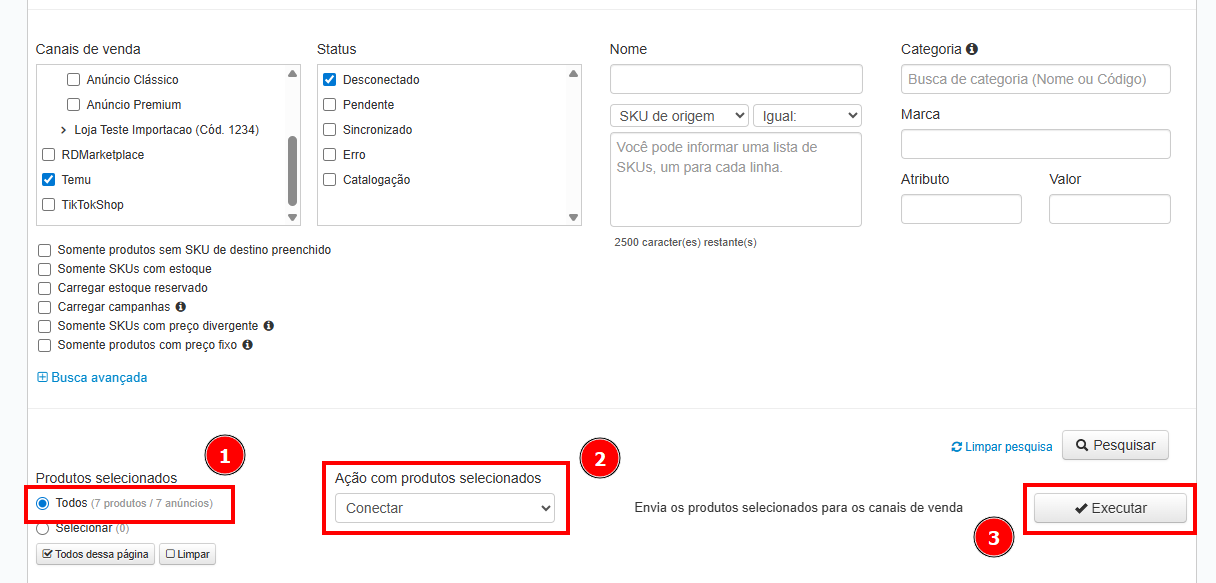Click the info icon next to Categoria
The width and height of the screenshot is (1216, 583).
[x=972, y=49]
